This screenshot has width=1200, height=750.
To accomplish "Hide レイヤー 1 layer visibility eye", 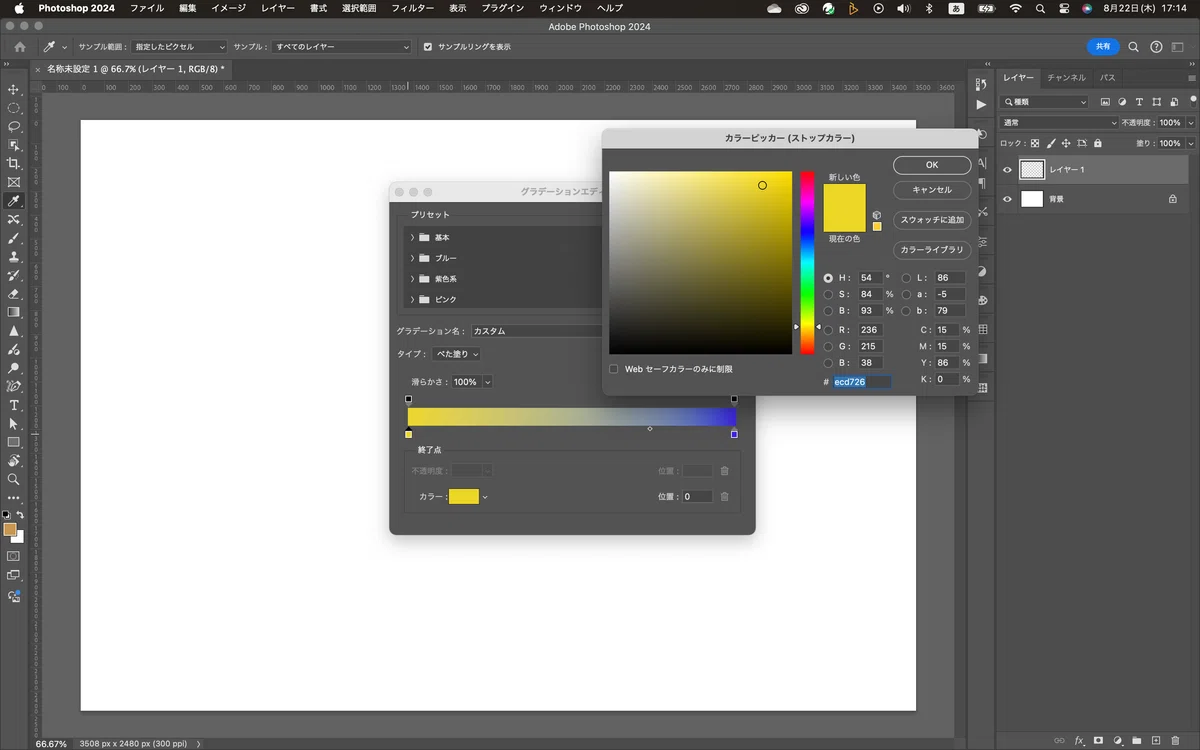I will coord(1007,170).
